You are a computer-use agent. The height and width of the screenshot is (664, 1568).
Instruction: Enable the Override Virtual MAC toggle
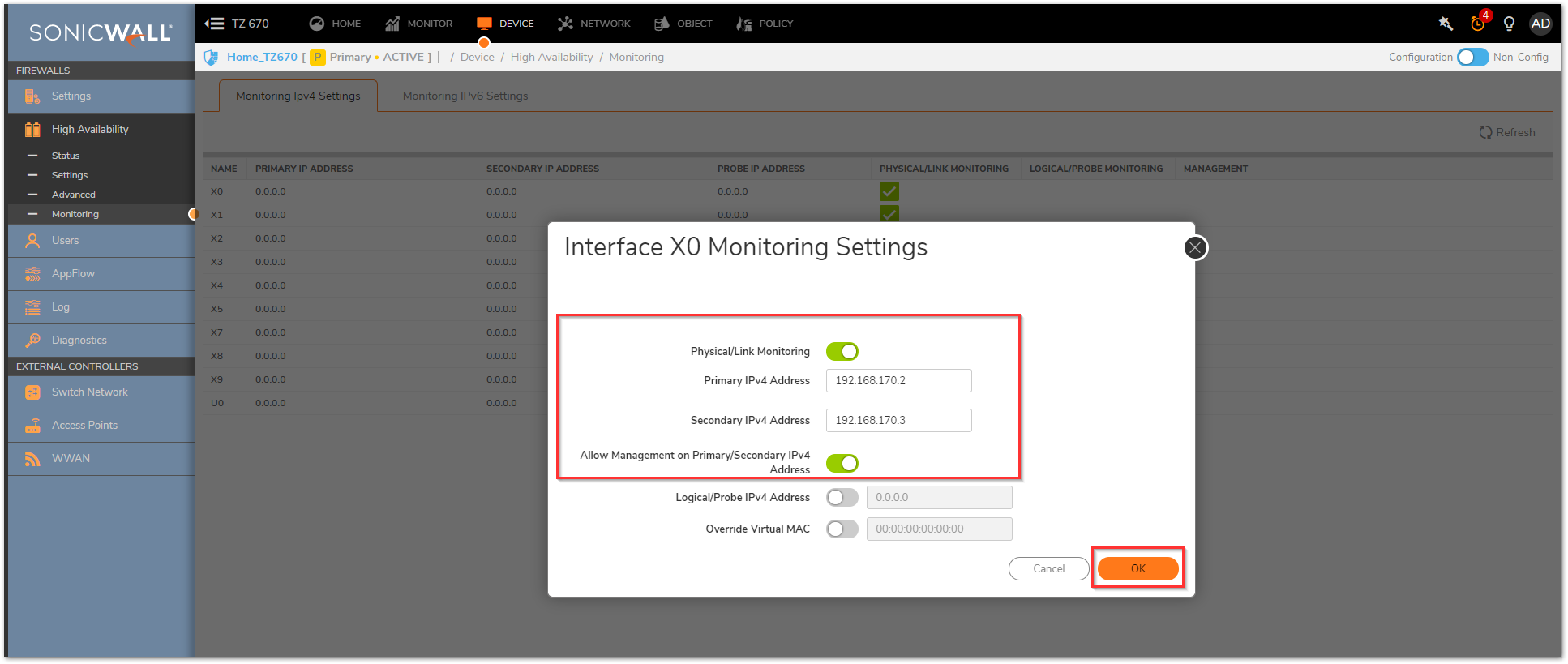click(x=842, y=529)
